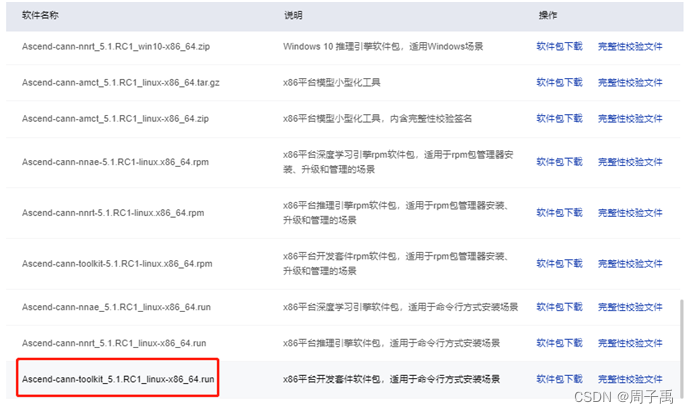Open integrity check file for nnrt linux run

[630, 343]
